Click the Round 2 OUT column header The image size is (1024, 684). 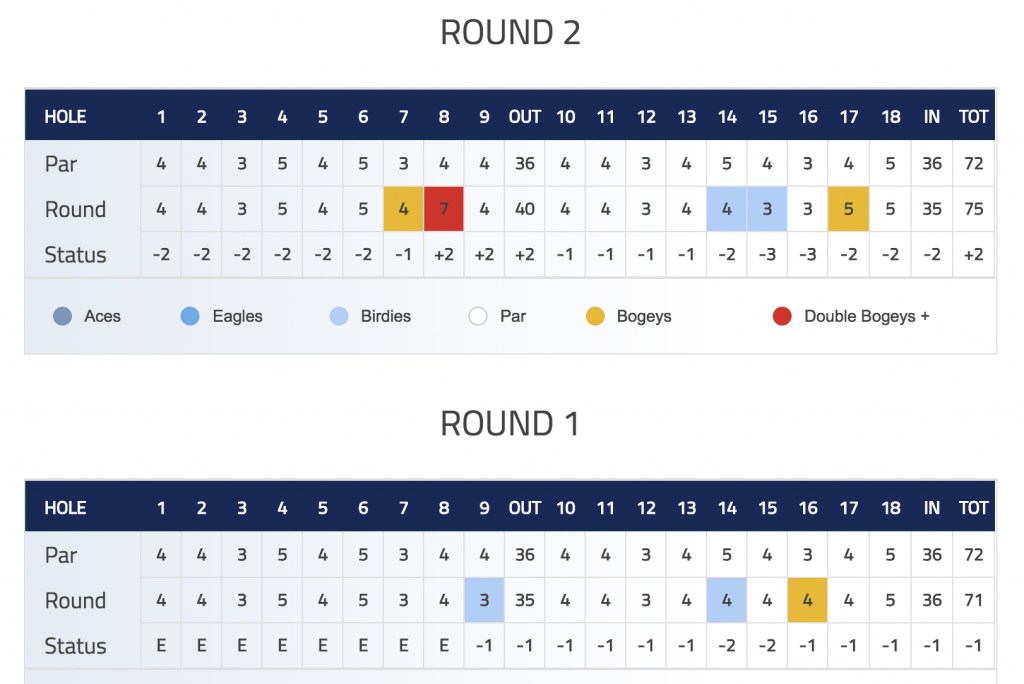point(525,117)
